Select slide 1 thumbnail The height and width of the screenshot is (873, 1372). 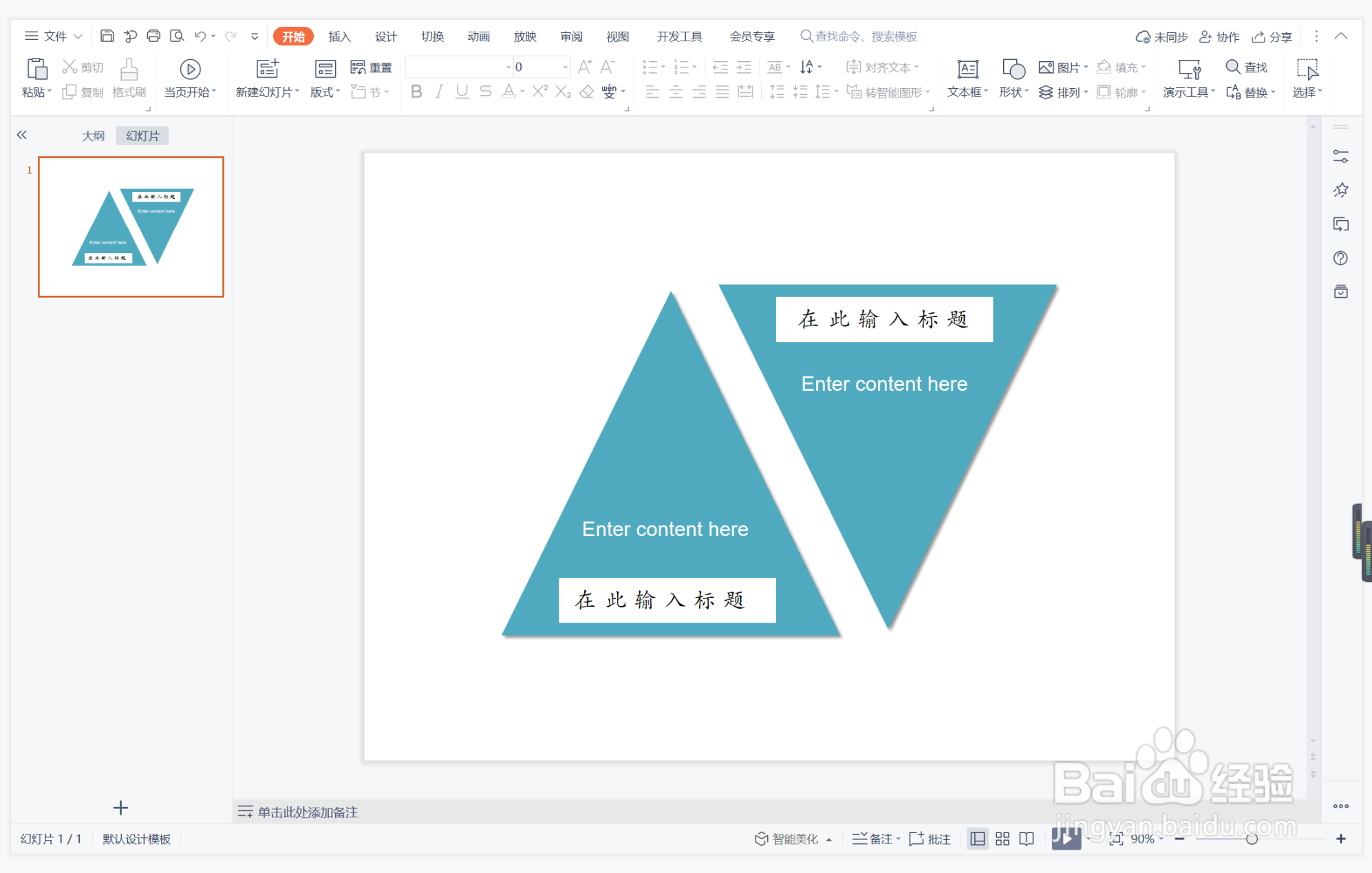click(x=131, y=227)
